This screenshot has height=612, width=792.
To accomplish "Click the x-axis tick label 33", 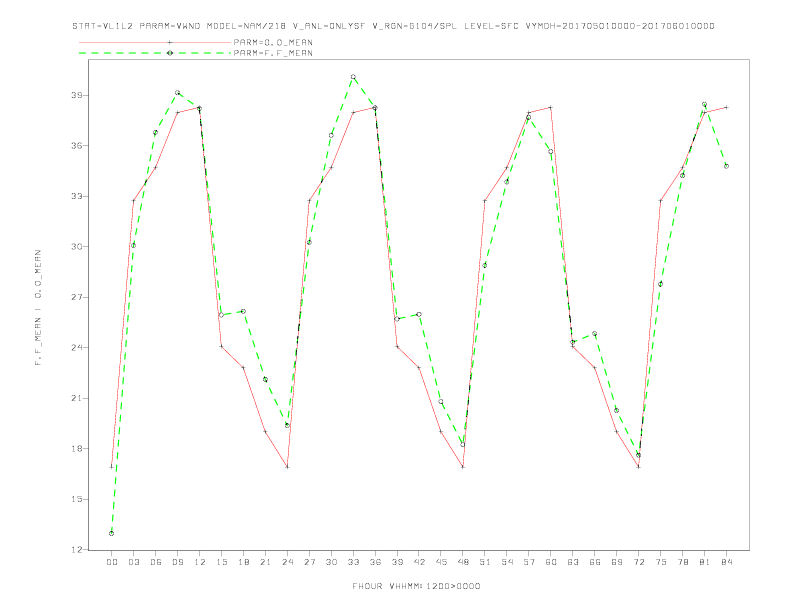I will pyautogui.click(x=353, y=562).
